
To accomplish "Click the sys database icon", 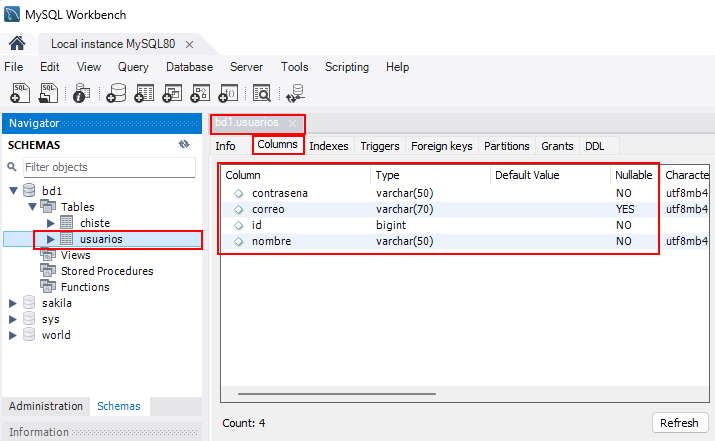I will (29, 319).
